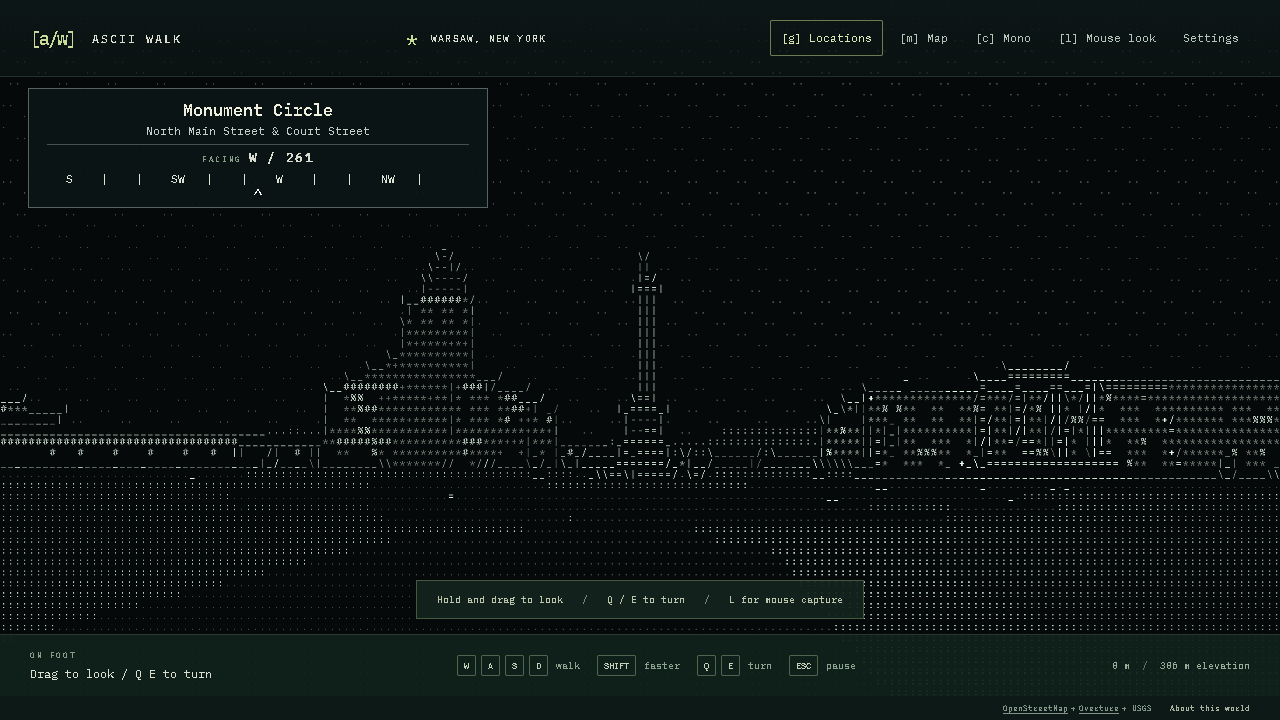Image resolution: width=1280 pixels, height=720 pixels.
Task: Open the Locations menu
Action: (x=826, y=38)
